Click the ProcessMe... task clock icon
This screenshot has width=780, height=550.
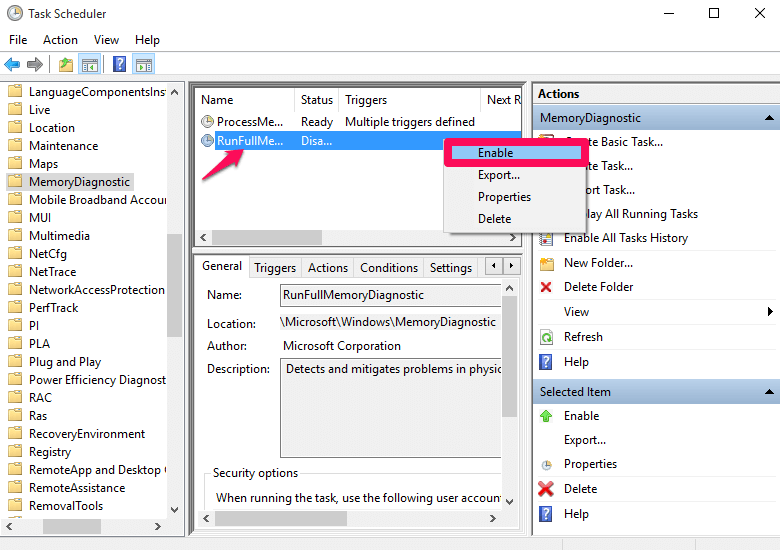click(x=207, y=121)
